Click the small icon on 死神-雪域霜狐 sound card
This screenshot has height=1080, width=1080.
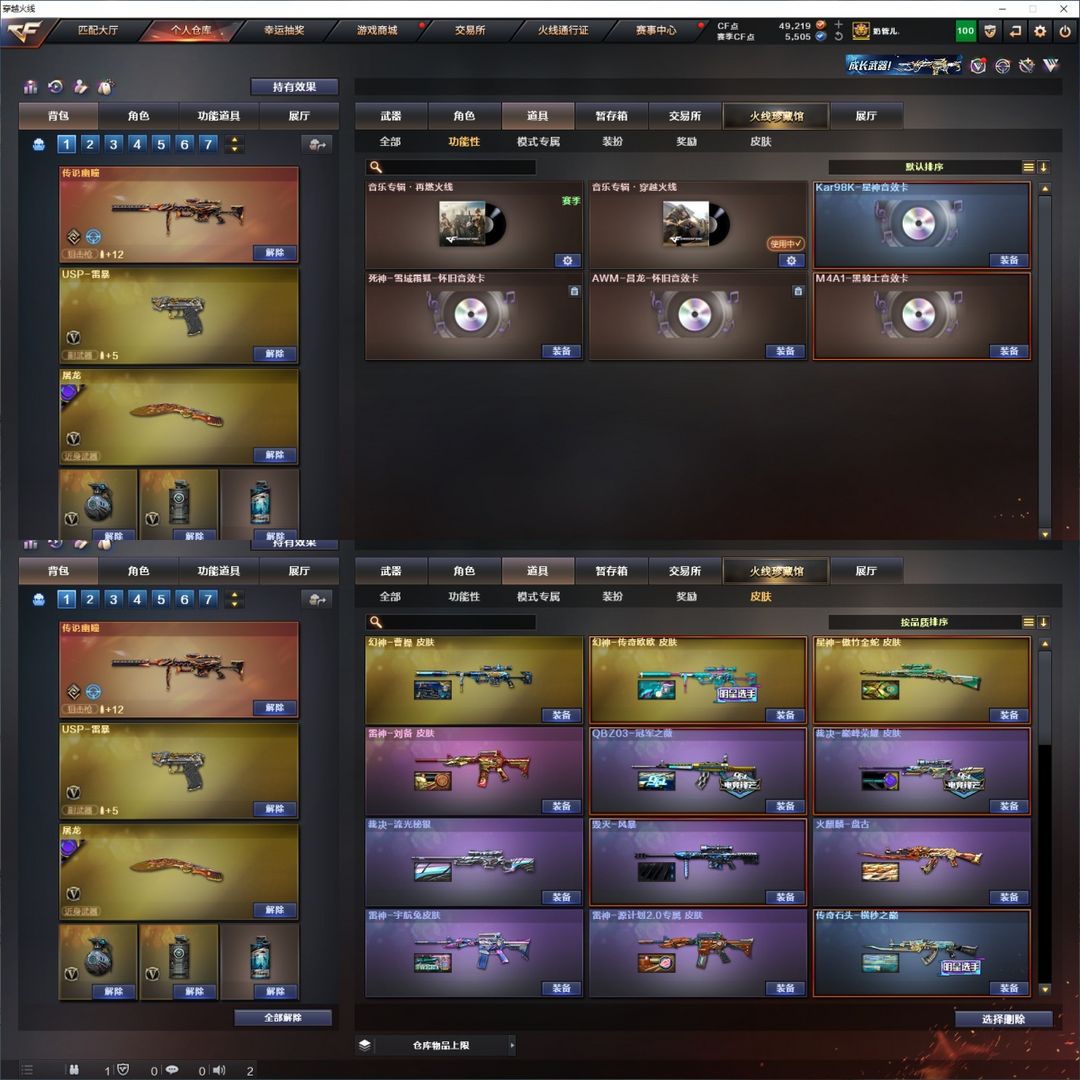pos(574,291)
